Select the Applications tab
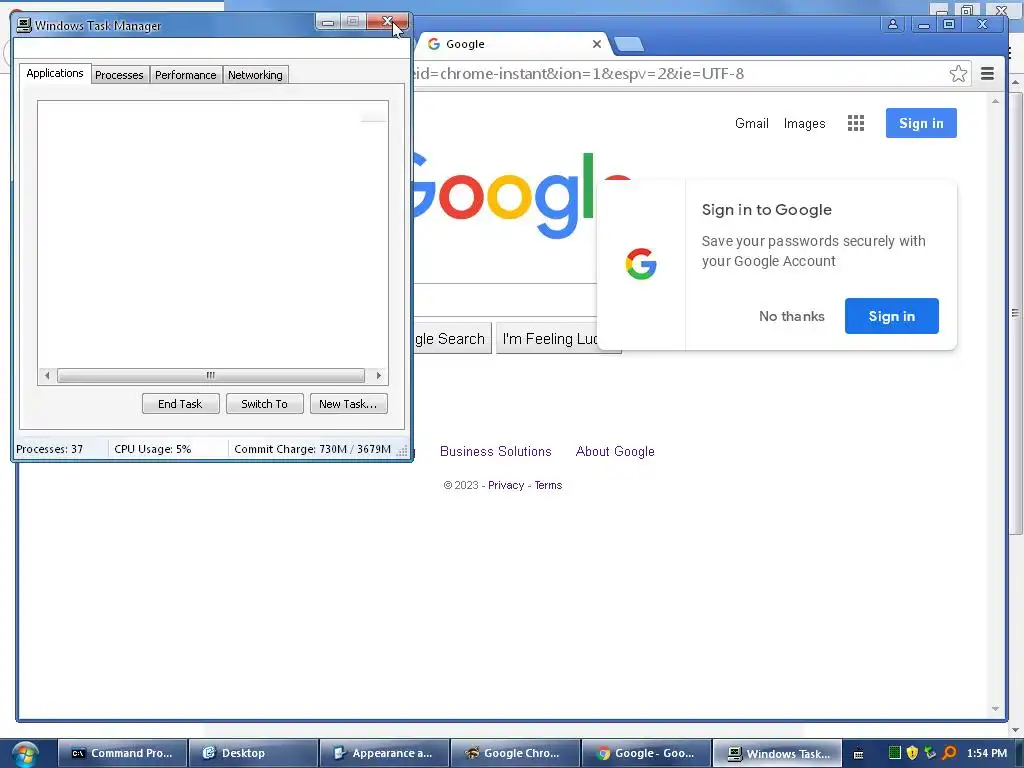Viewport: 1024px width, 768px height. point(55,73)
